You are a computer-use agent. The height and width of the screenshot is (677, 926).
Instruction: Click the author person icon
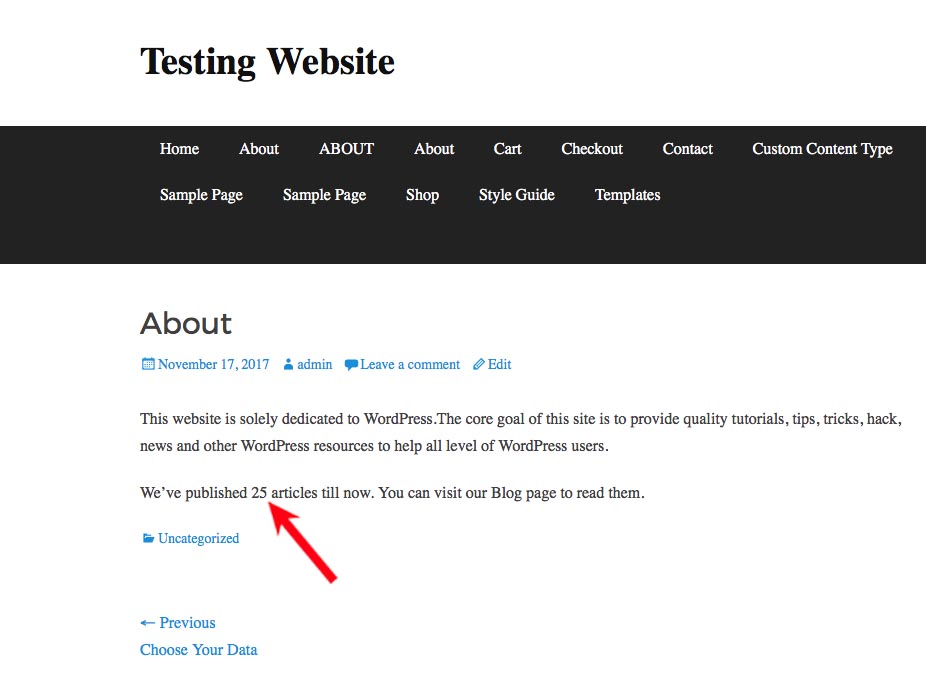[x=288, y=364]
